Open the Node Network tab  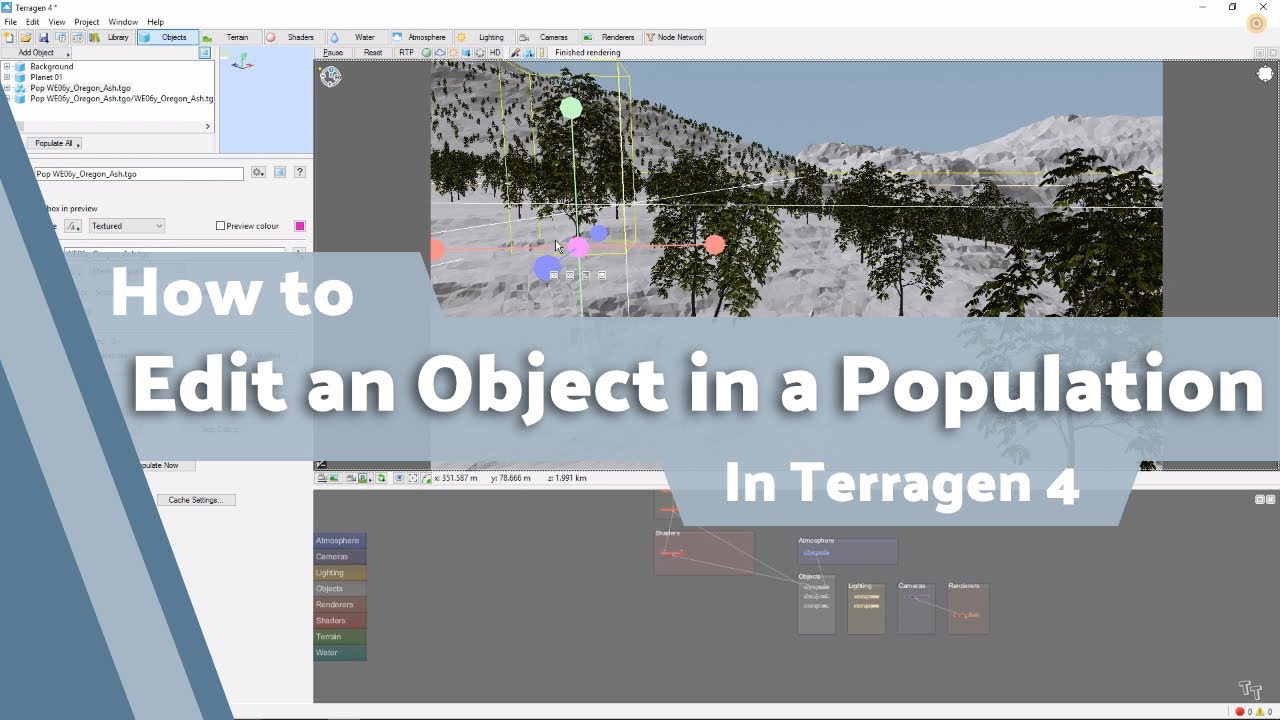675,37
